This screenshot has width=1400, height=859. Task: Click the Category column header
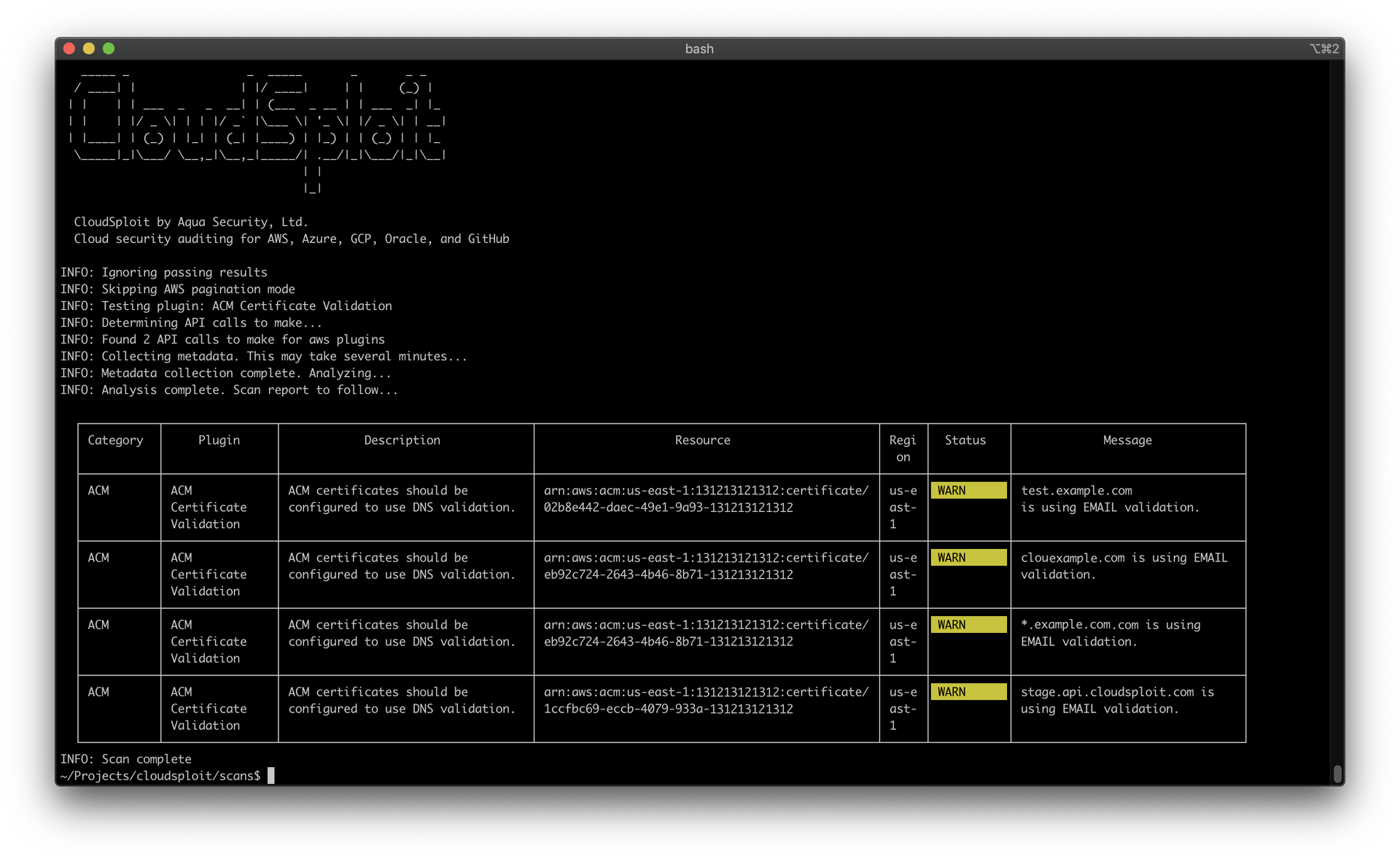(115, 440)
